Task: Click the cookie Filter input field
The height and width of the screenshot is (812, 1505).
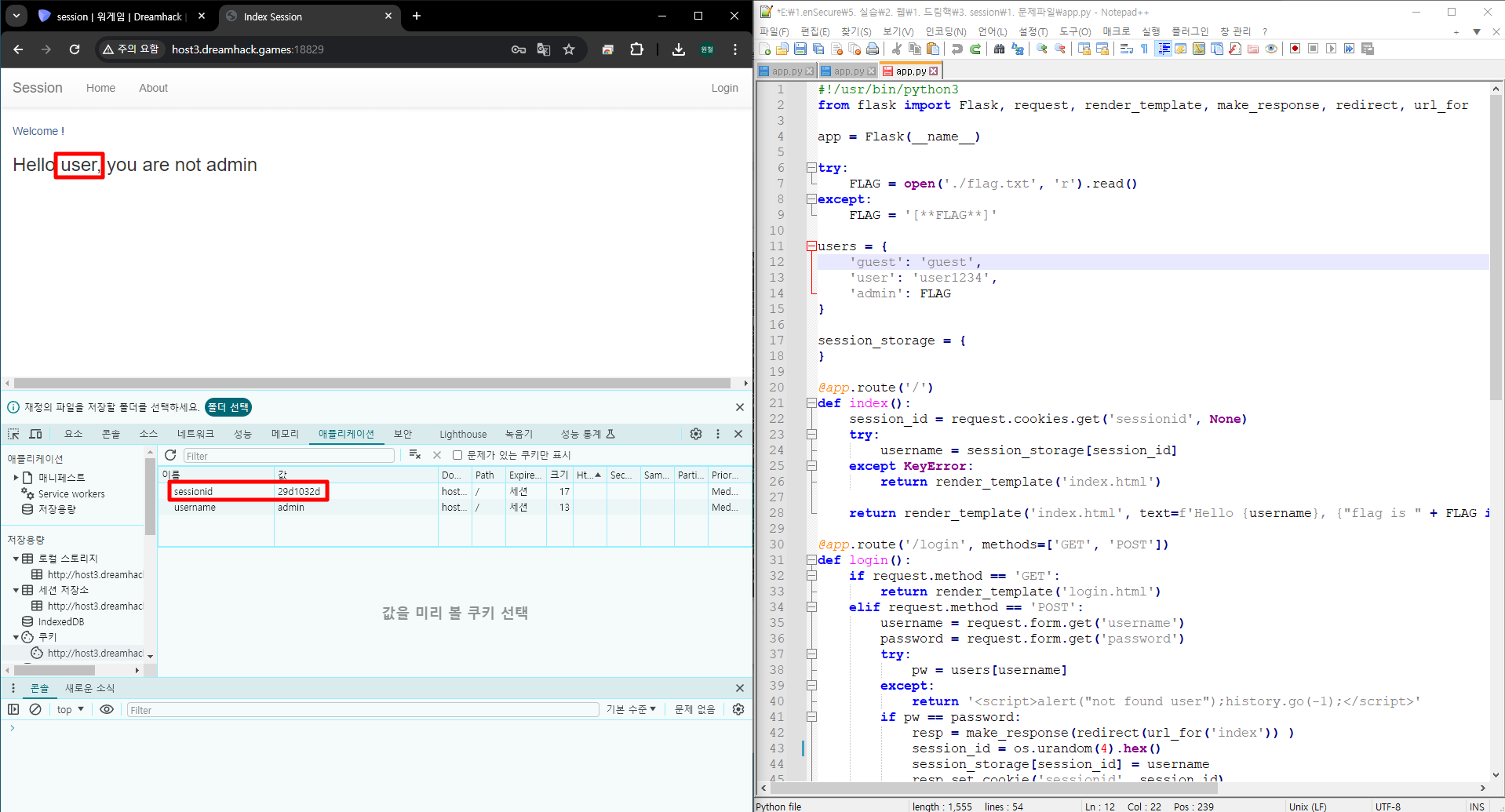Action: click(x=289, y=456)
